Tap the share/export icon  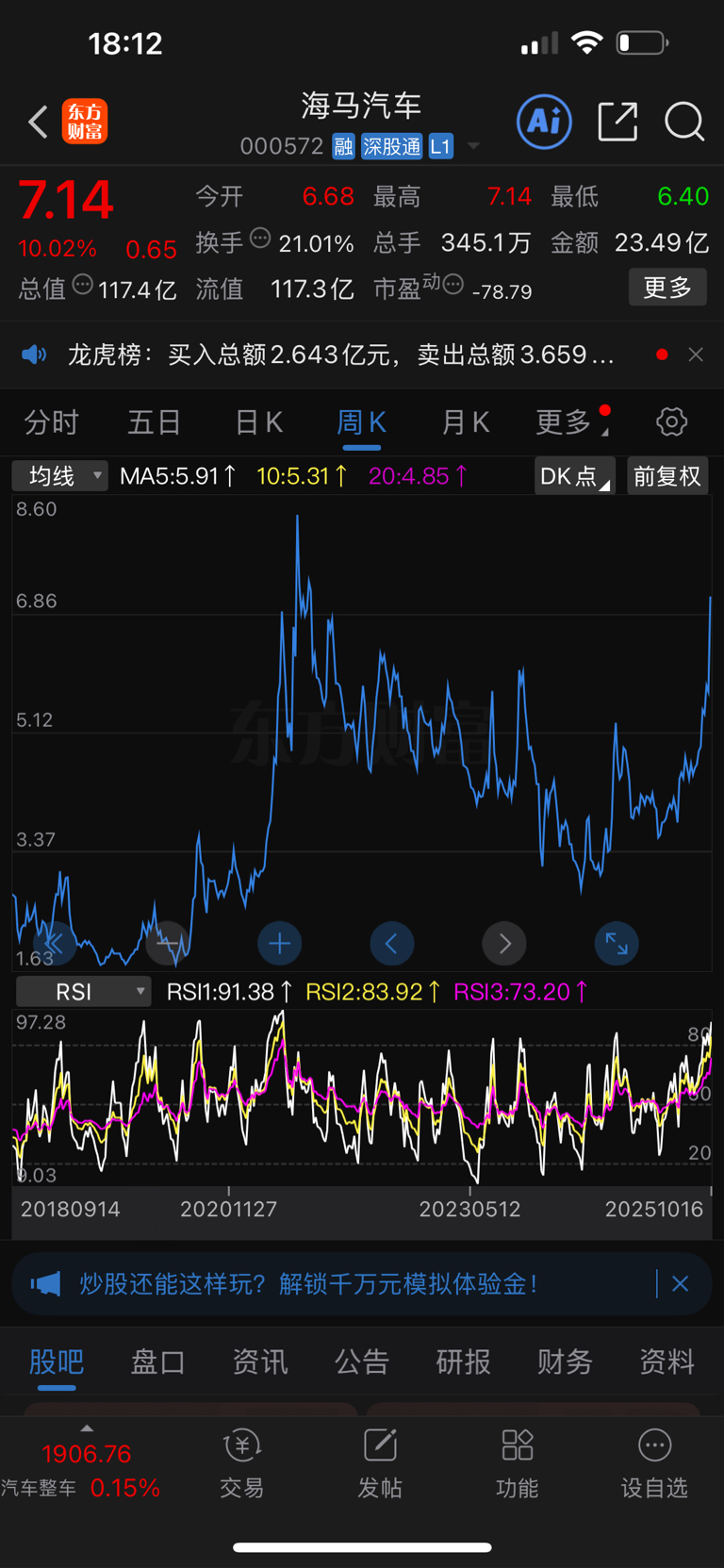pyautogui.click(x=617, y=122)
